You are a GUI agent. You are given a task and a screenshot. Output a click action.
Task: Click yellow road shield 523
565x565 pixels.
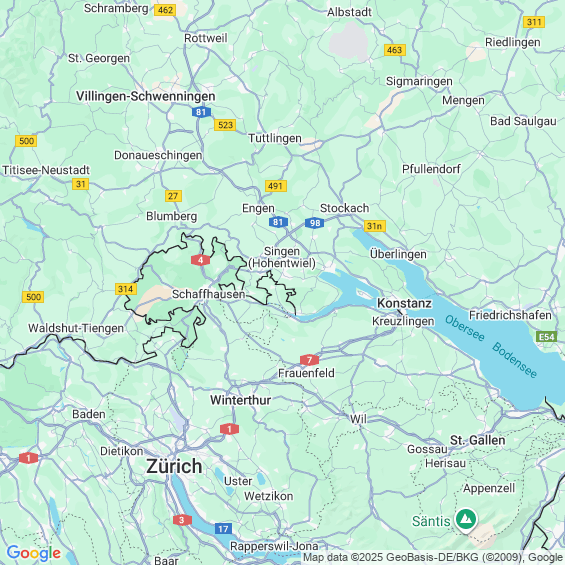coord(225,125)
